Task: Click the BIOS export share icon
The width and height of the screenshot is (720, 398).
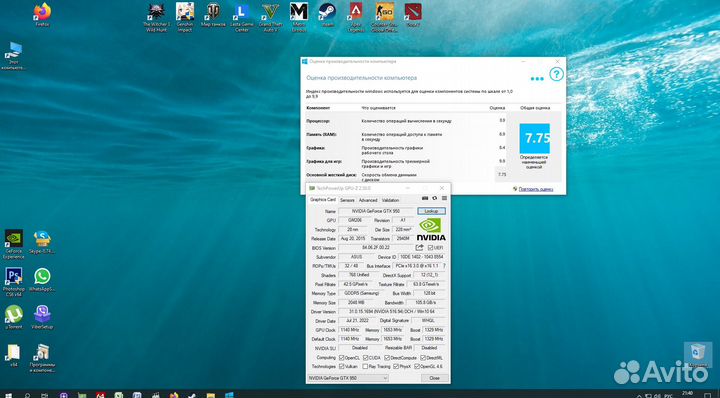Action: click(x=419, y=247)
